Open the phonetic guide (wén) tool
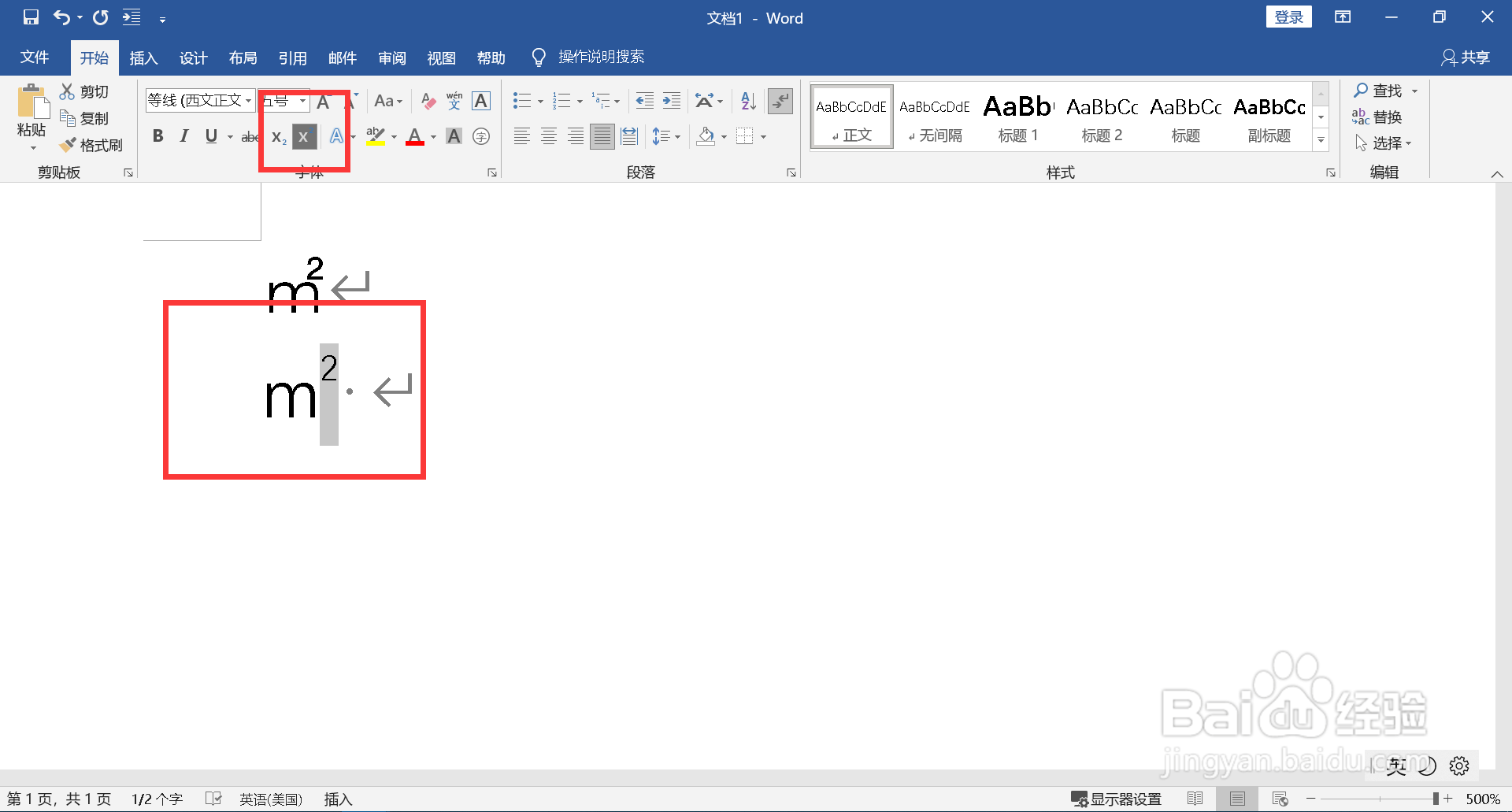The image size is (1512, 812). click(454, 101)
